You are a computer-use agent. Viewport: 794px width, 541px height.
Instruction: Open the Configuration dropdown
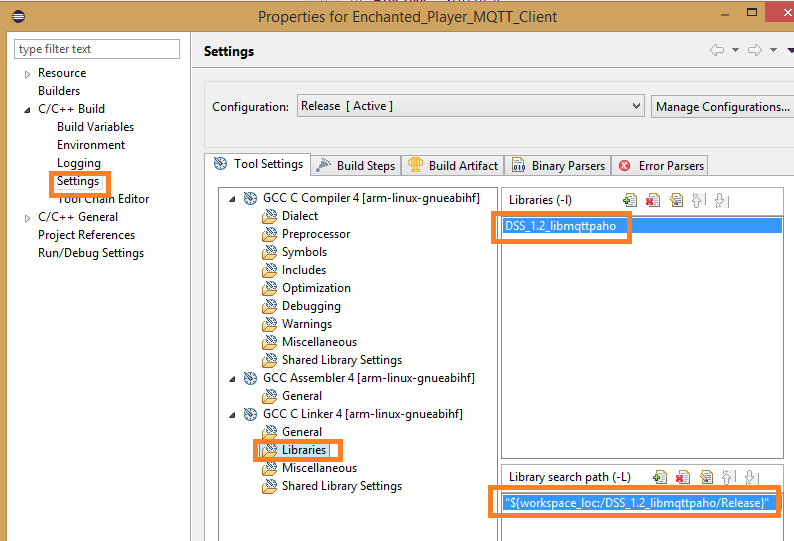point(470,106)
